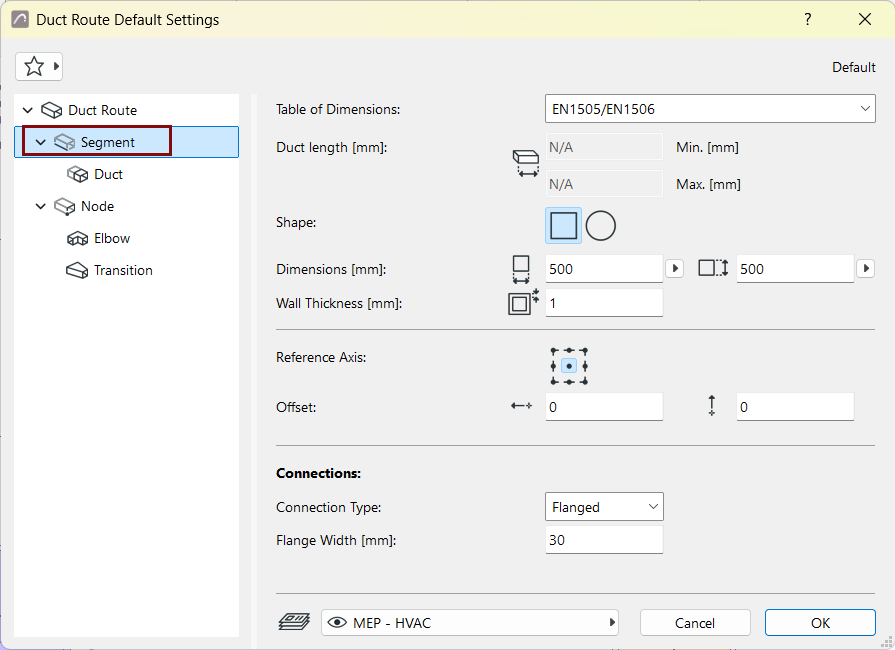
Task: Open the width preset values arrow
Action: coord(675,268)
